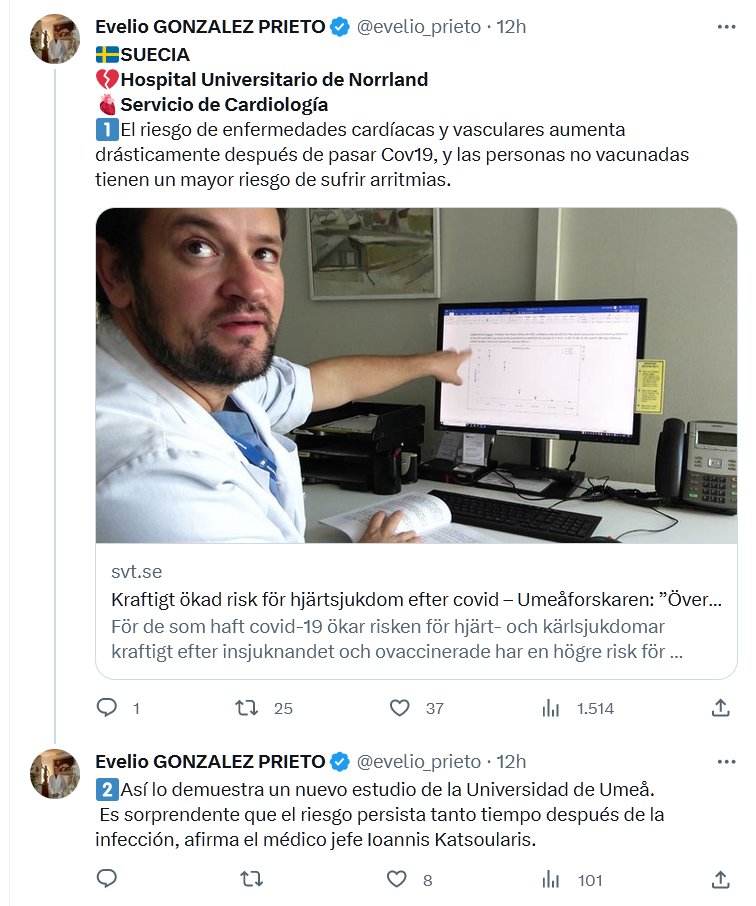Like the second tweet with 8 likes

(399, 880)
